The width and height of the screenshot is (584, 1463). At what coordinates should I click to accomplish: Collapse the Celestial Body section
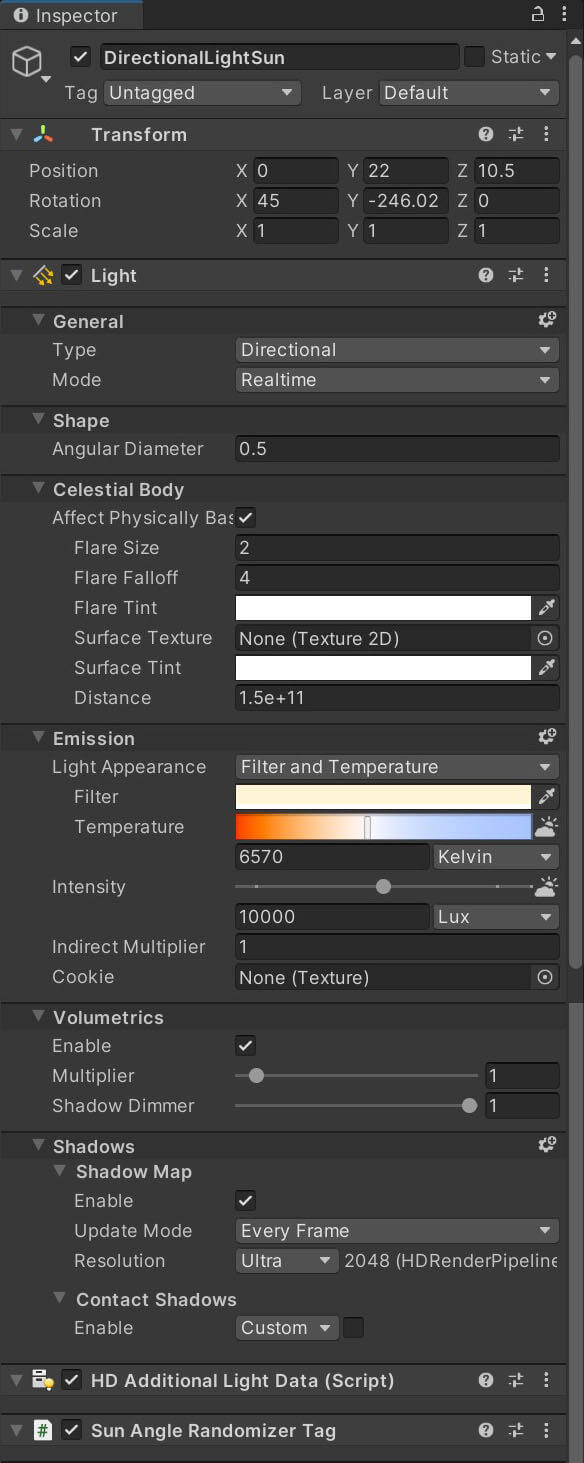point(39,489)
